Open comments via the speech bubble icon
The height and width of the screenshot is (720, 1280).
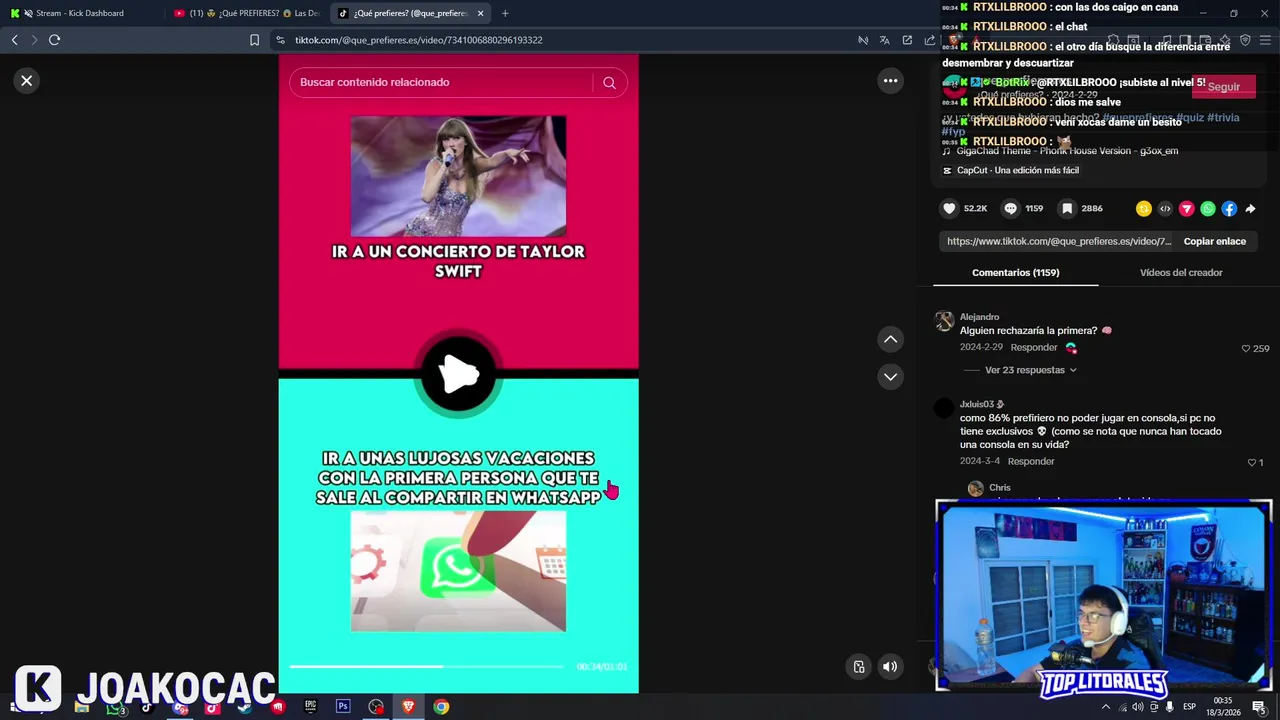1010,209
